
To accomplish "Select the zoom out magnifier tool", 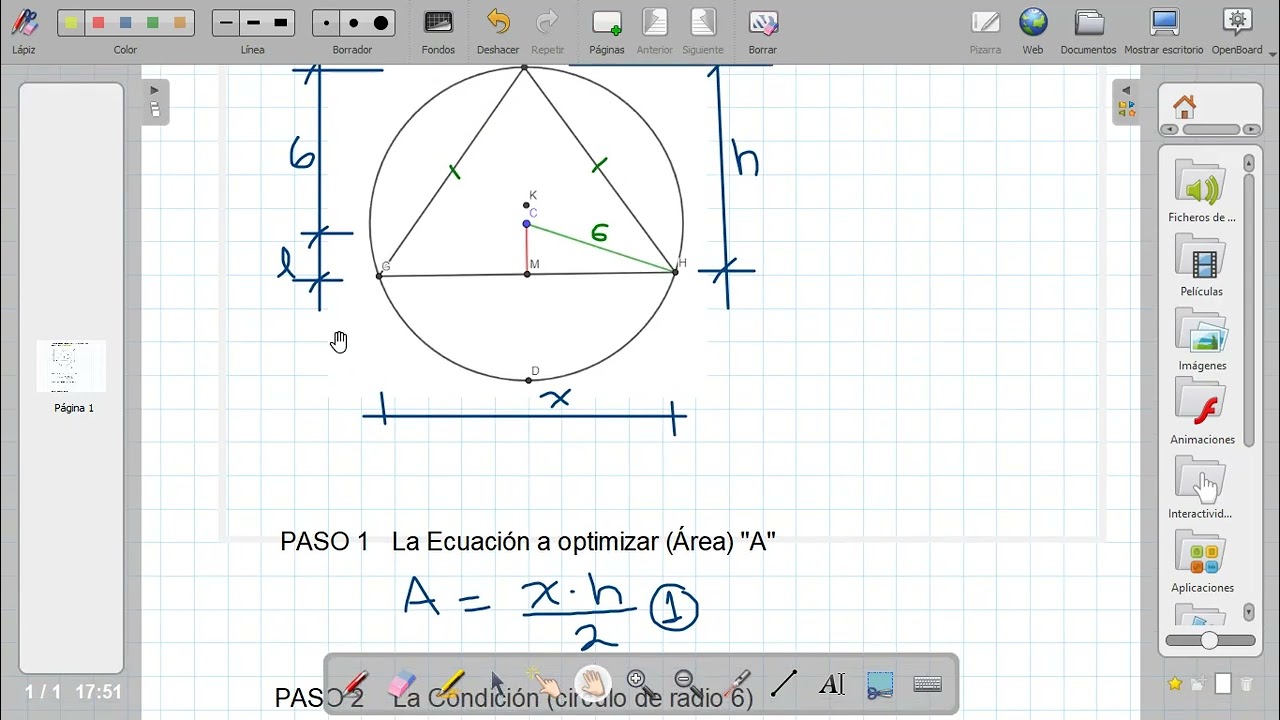I will pyautogui.click(x=688, y=684).
